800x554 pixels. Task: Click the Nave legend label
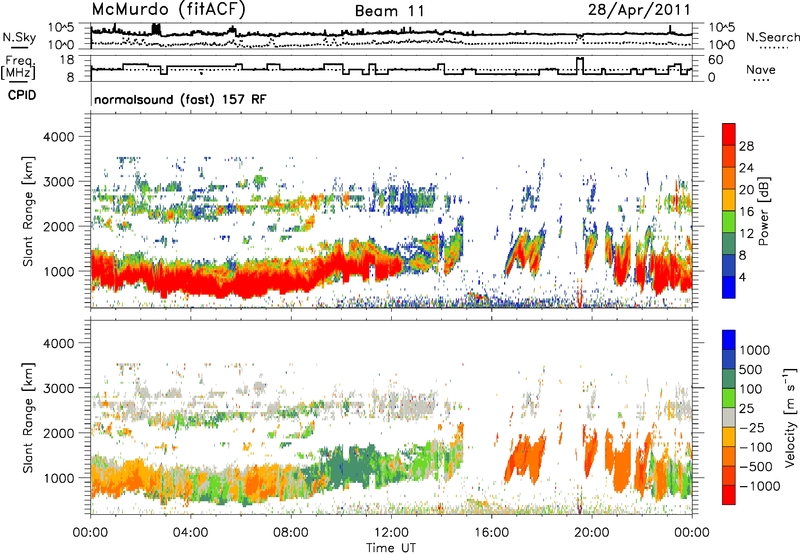pos(761,70)
